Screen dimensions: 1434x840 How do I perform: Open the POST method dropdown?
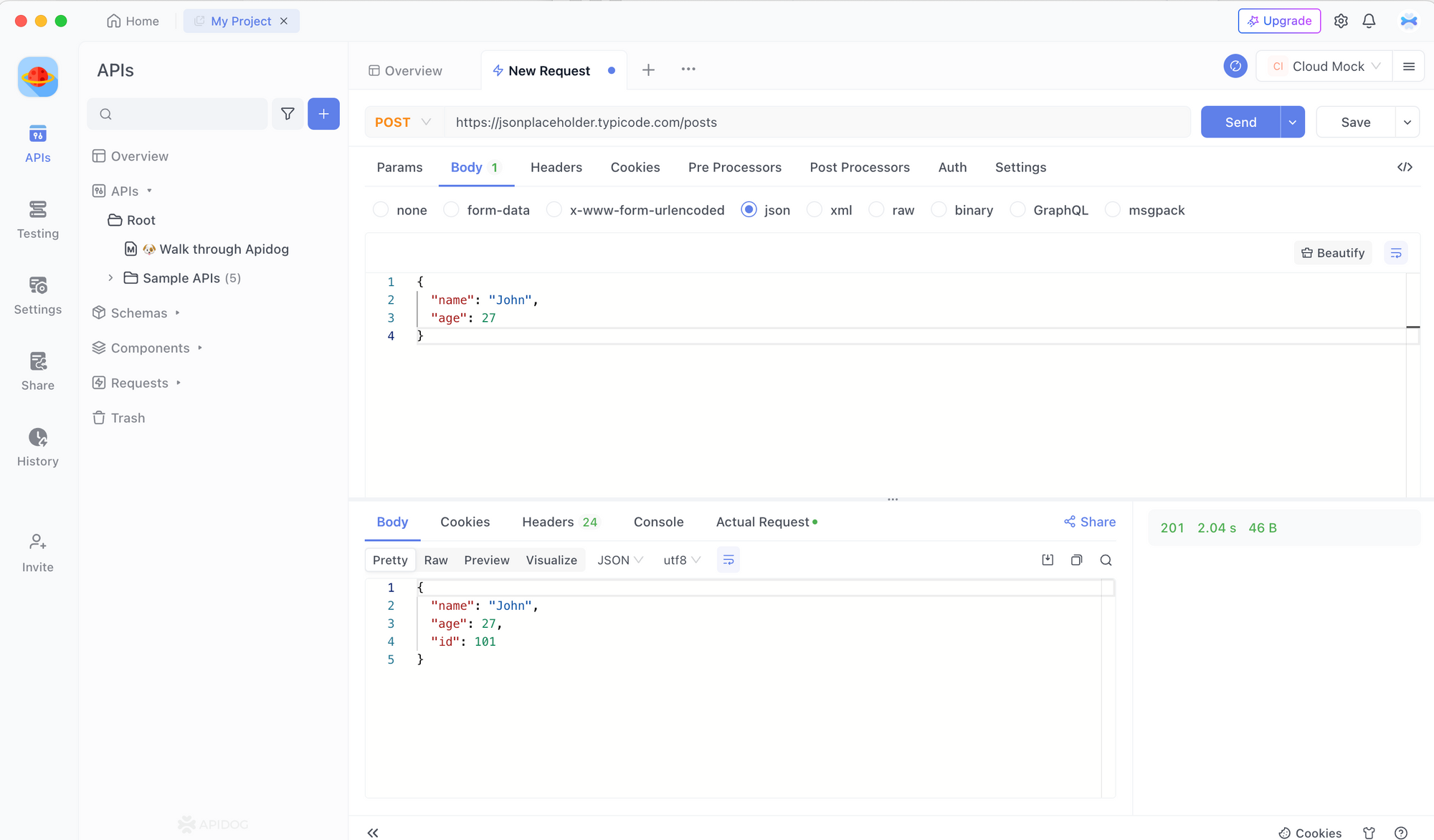(404, 122)
